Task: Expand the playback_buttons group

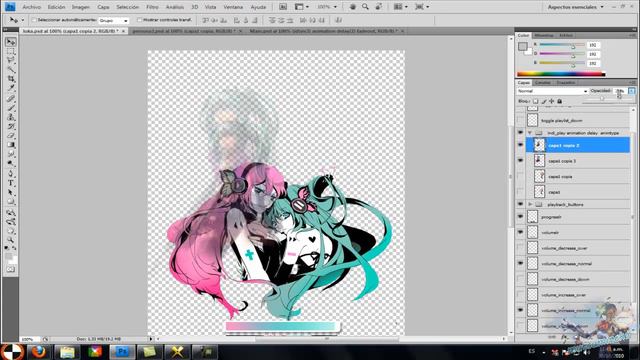Action: point(530,204)
